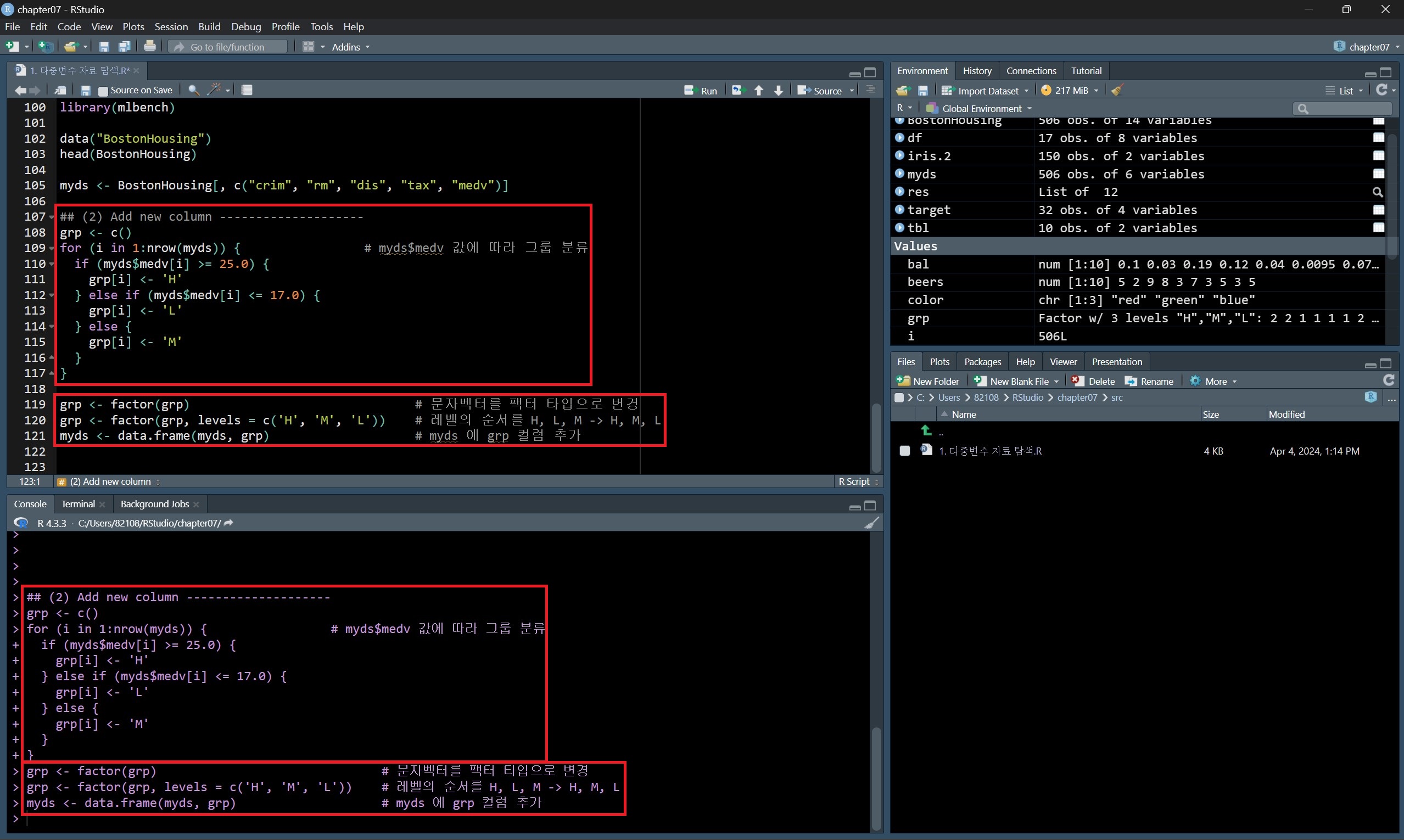Click the clear Environment objects broom icon
Screen dimensions: 1404x840
(1117, 90)
